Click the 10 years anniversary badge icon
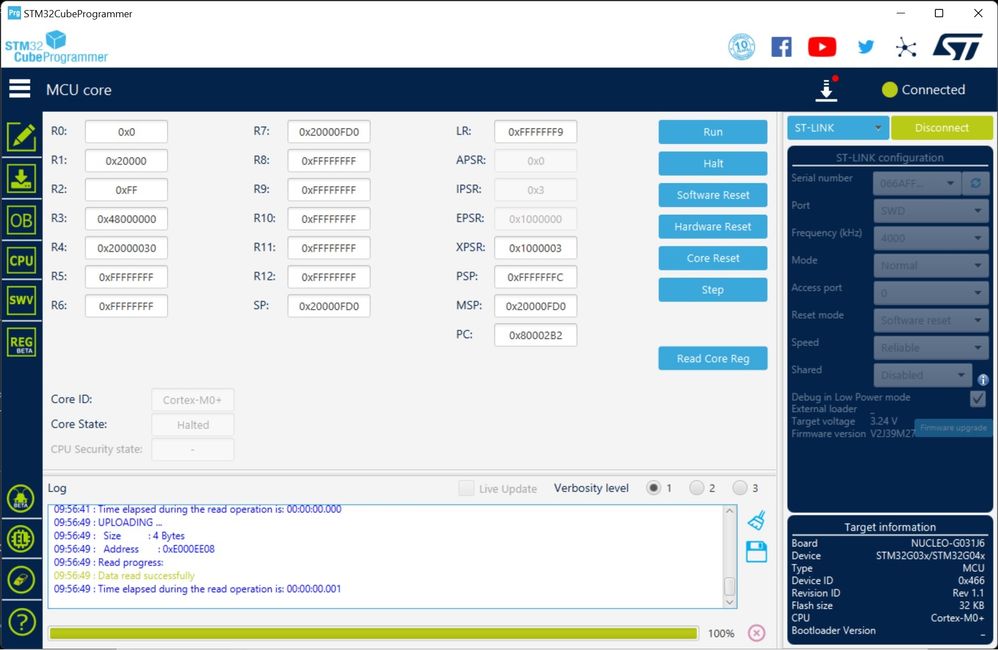The height and width of the screenshot is (650, 998). pos(741,46)
